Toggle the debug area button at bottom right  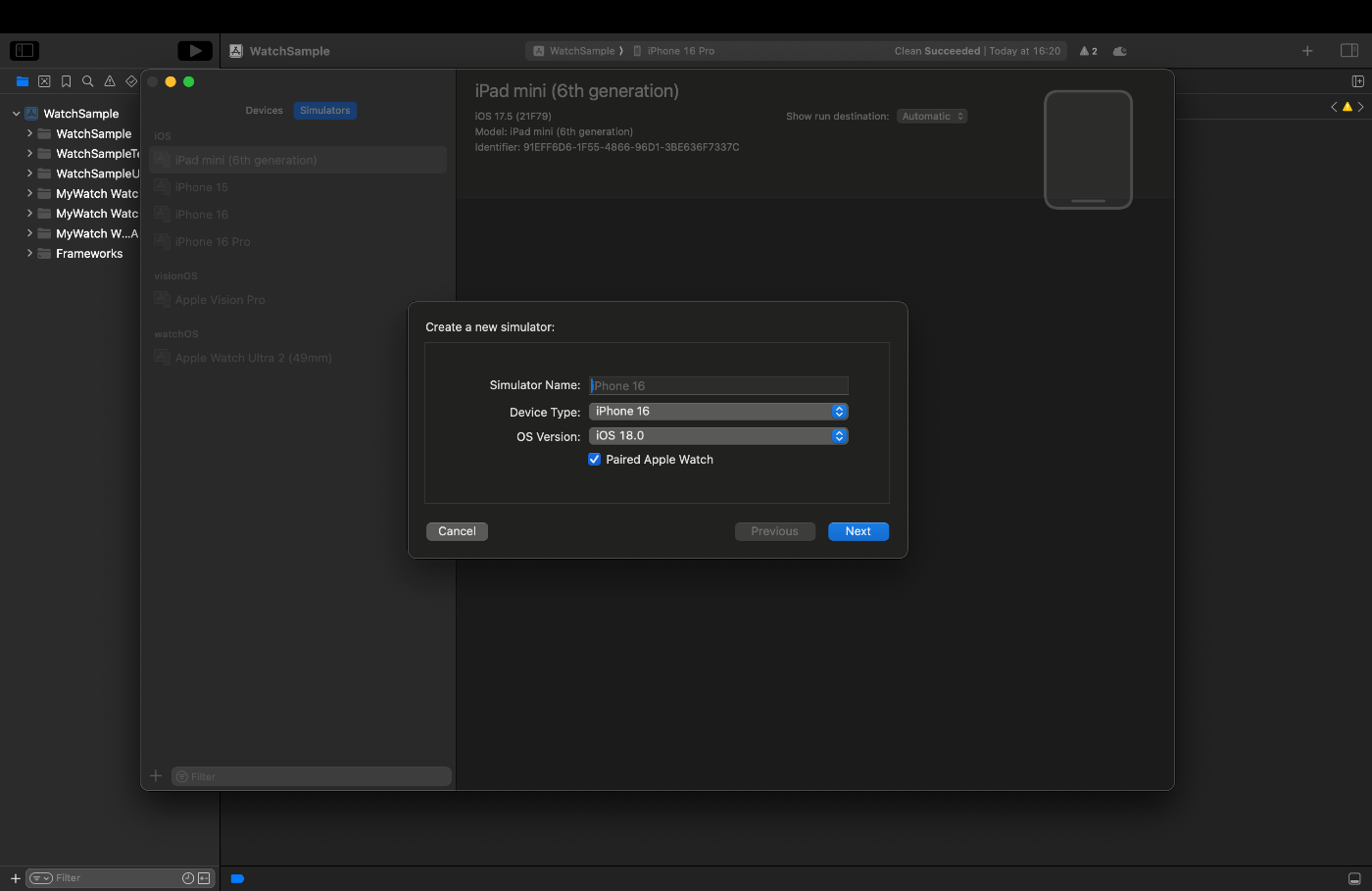(x=1354, y=878)
